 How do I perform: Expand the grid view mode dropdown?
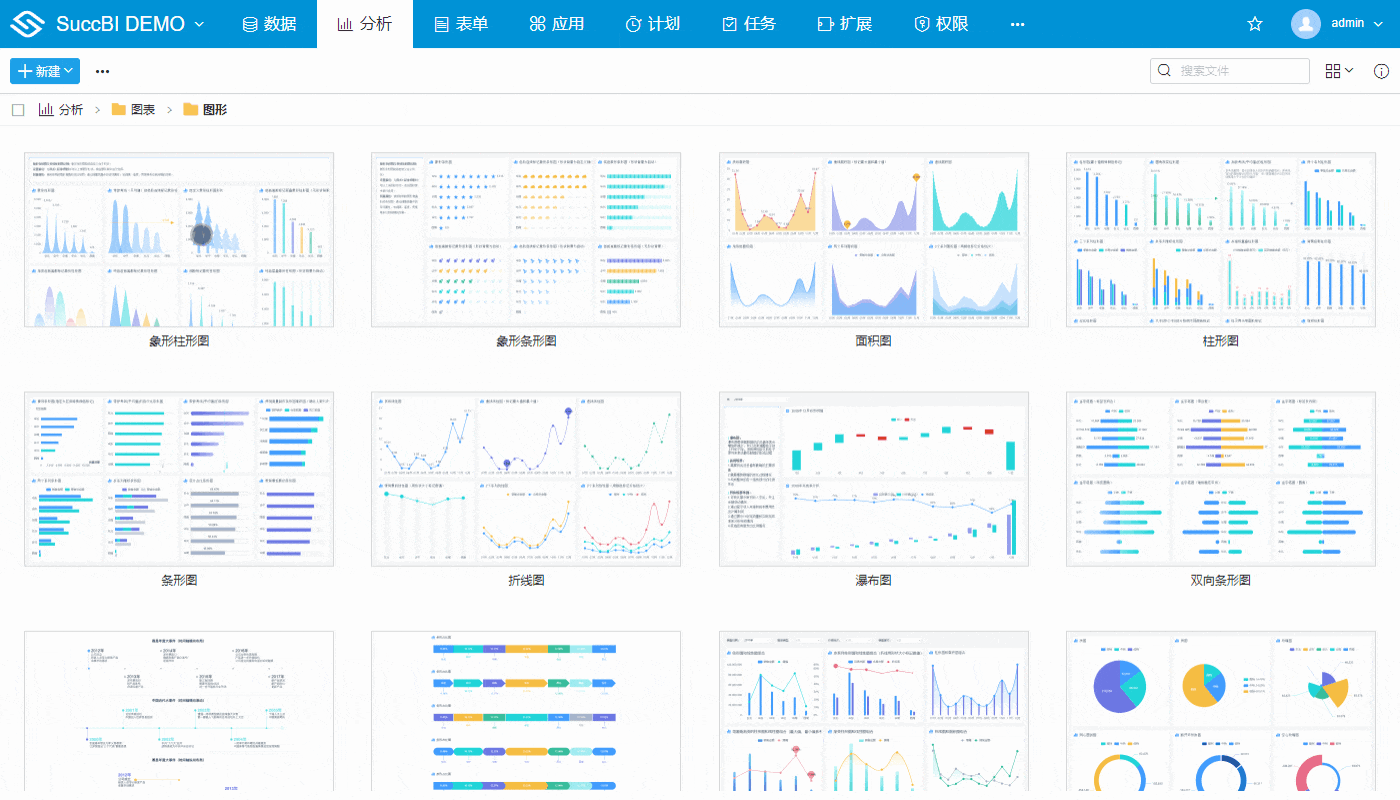(1339, 71)
